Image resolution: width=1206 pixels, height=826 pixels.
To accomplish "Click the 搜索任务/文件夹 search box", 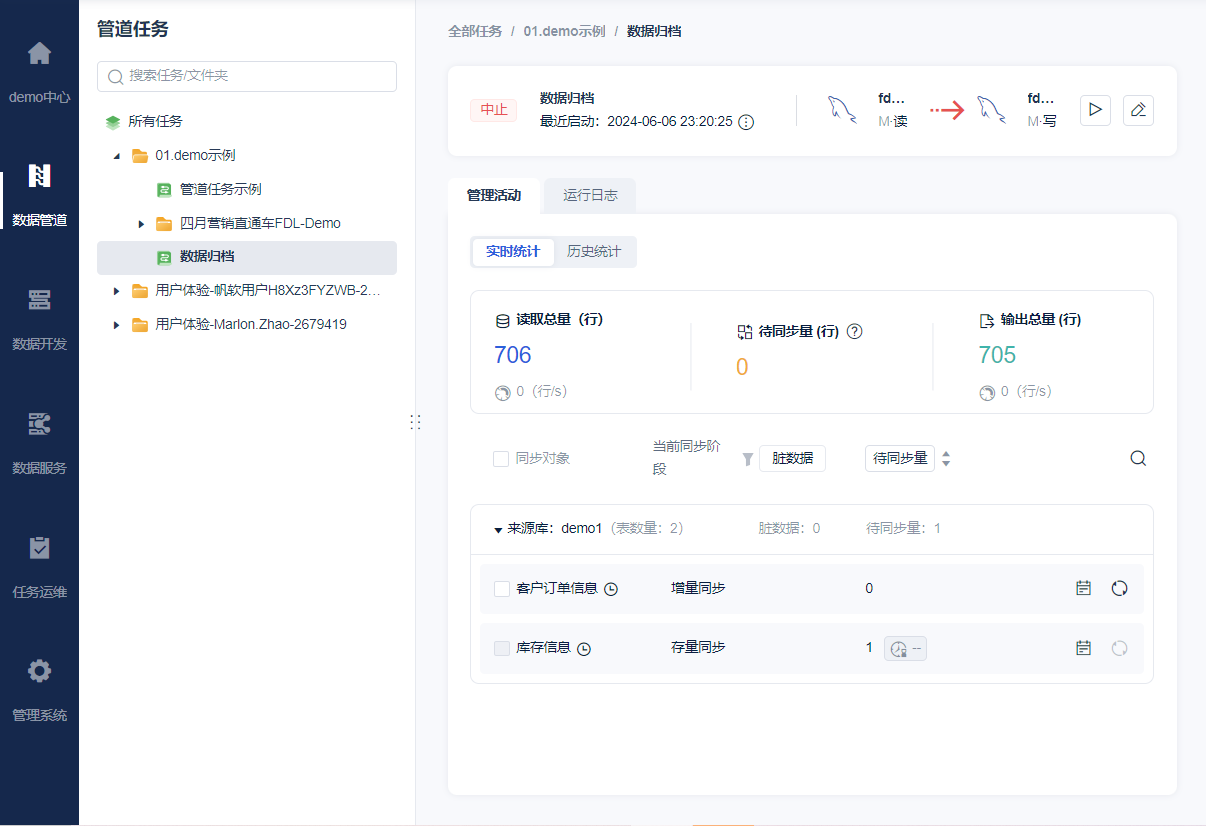I will tap(247, 76).
